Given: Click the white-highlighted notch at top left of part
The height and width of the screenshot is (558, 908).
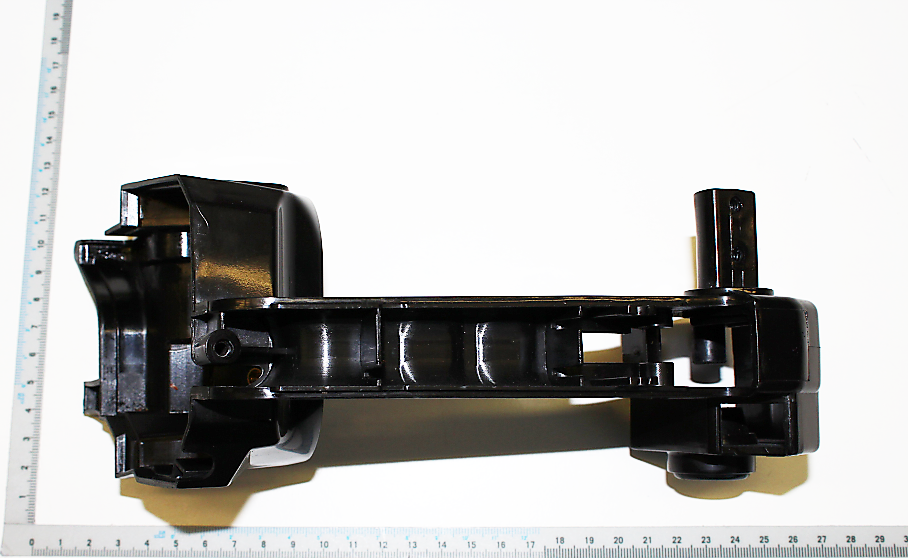Looking at the screenshot, I should [132, 208].
